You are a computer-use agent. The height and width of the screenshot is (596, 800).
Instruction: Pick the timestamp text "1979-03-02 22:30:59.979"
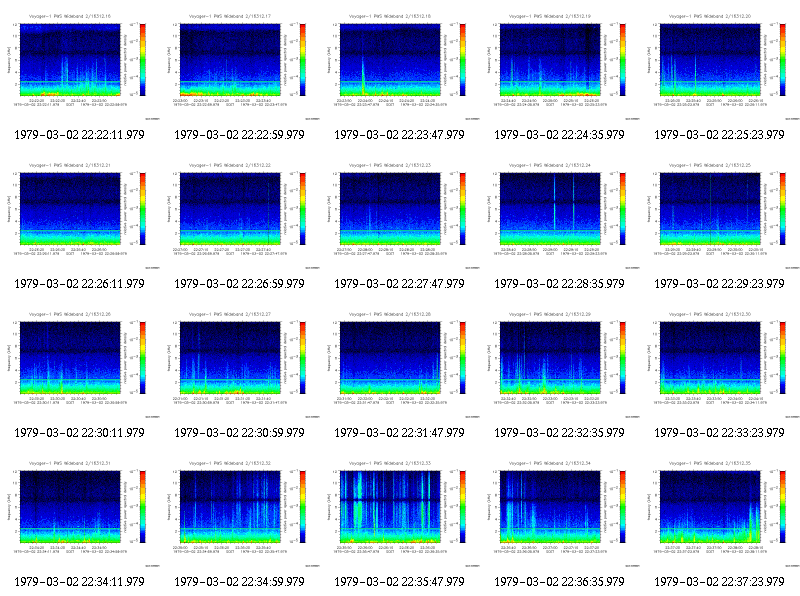click(239, 433)
